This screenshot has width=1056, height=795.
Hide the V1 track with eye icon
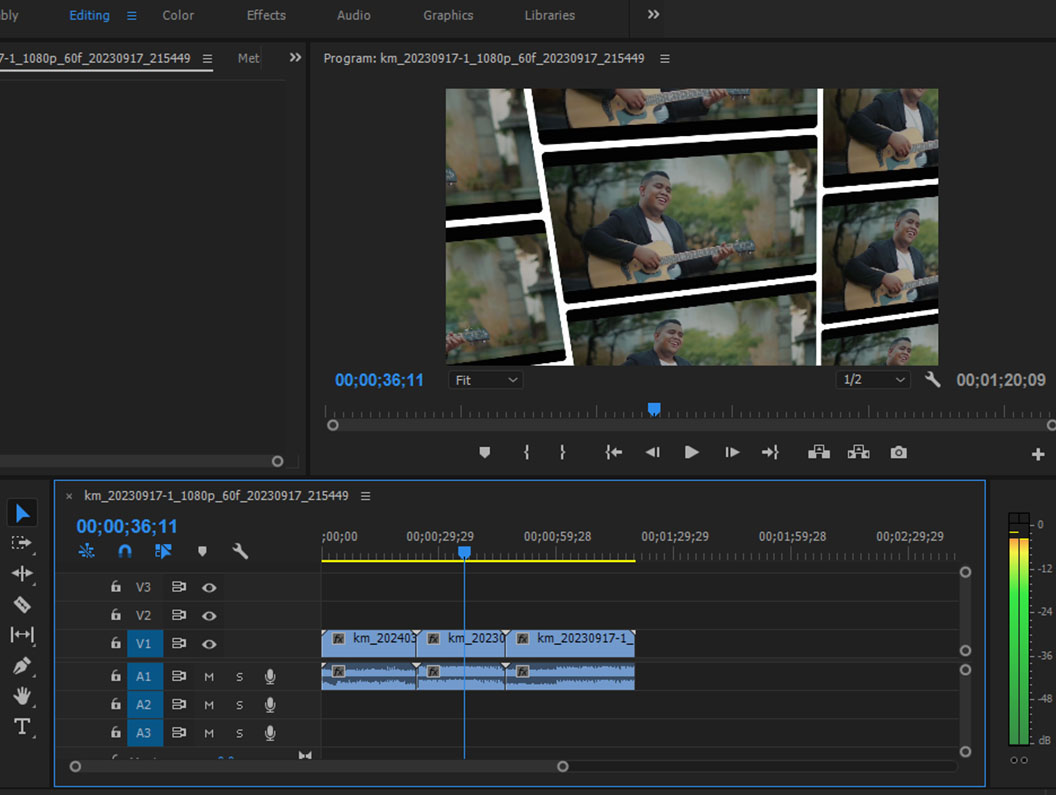(209, 644)
